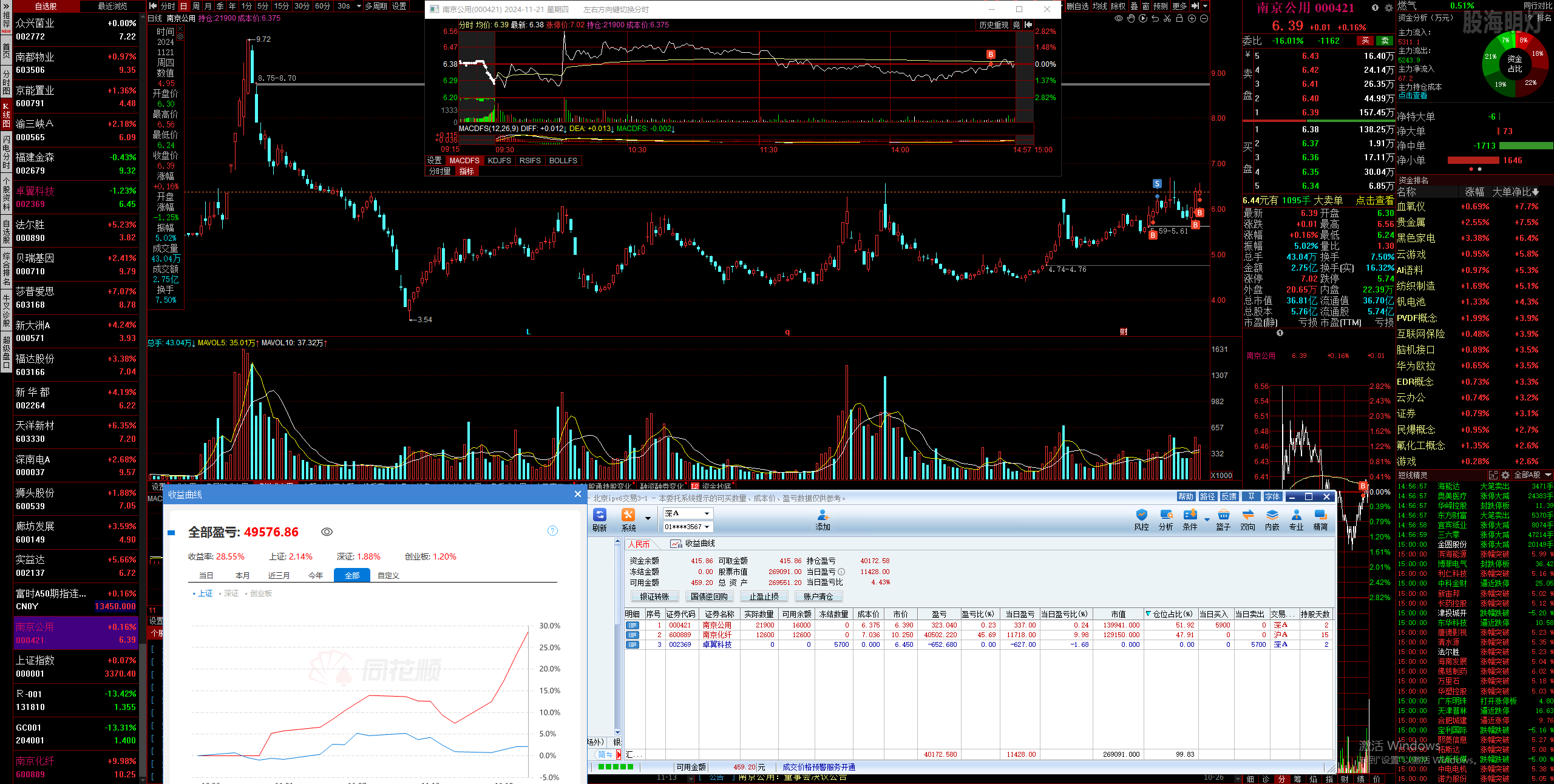The width and height of the screenshot is (1554, 784).
Task: Toggle 除权 ex-rights adjustment on chart
Action: 1118,6
